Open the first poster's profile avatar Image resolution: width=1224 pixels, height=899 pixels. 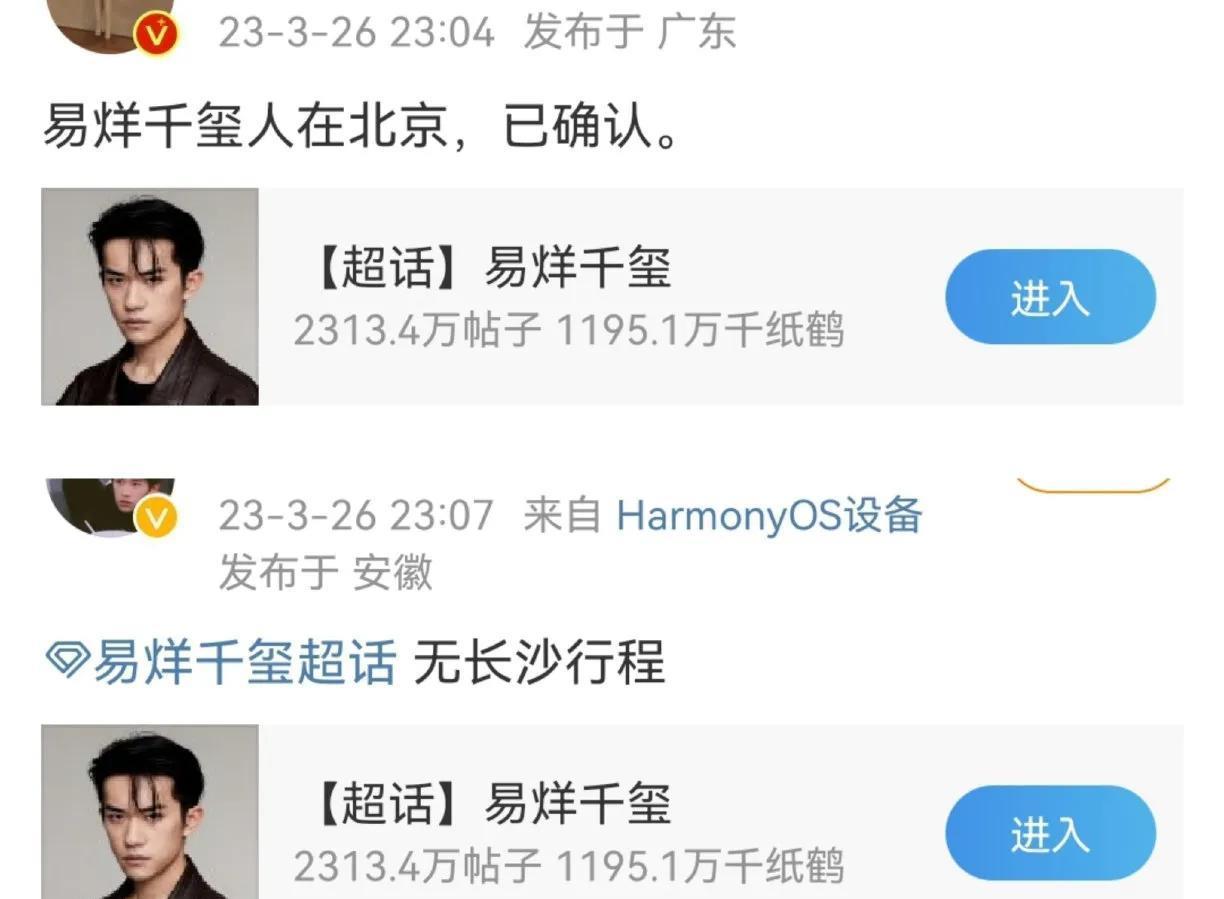111,24
